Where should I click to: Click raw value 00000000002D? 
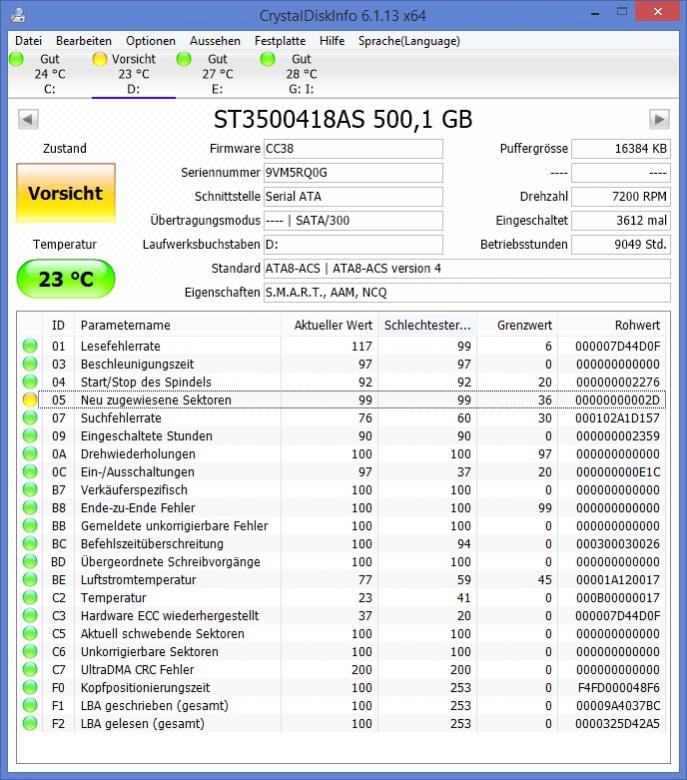point(617,400)
